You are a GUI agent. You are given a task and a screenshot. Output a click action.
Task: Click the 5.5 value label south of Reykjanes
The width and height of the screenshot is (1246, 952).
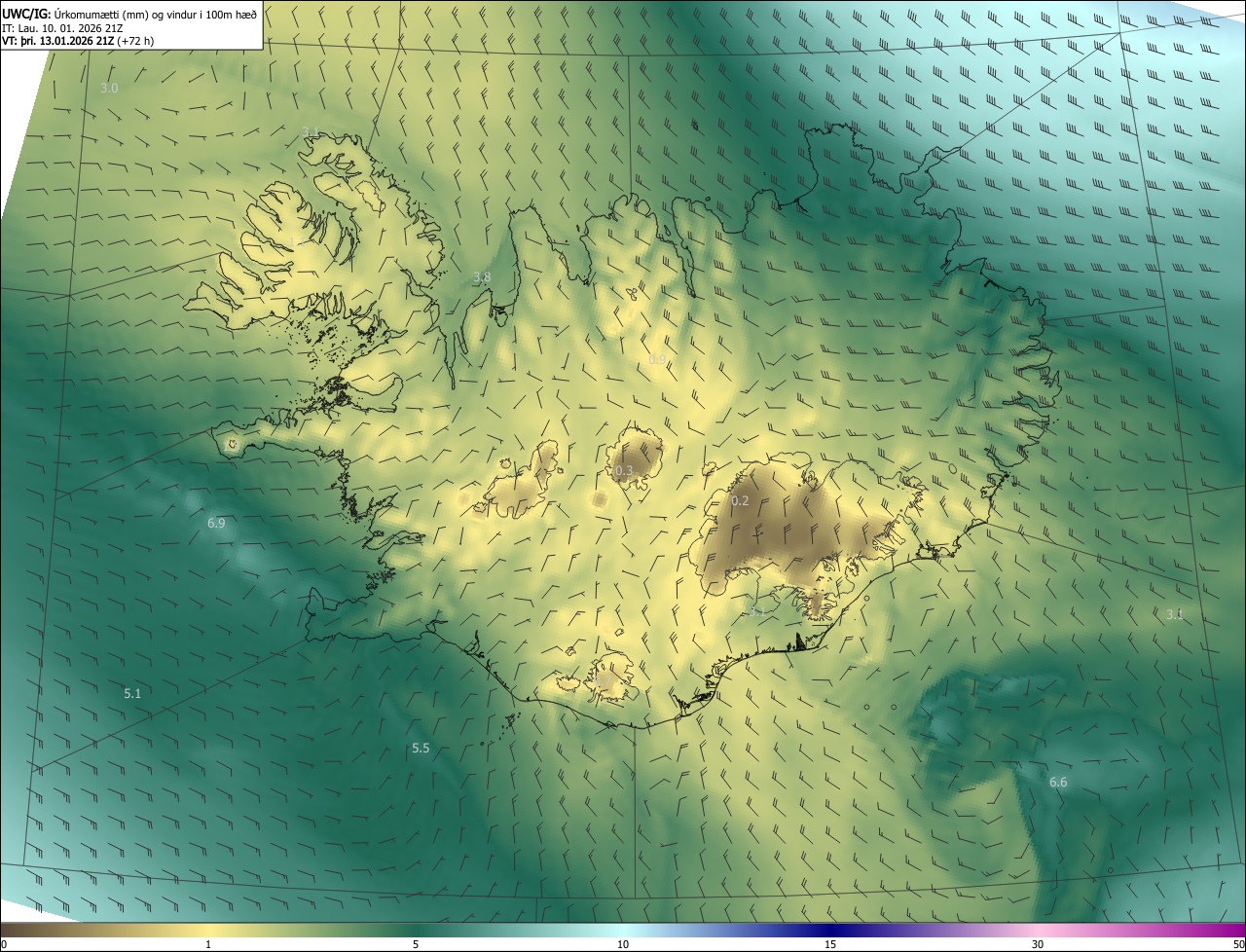pyautogui.click(x=421, y=749)
